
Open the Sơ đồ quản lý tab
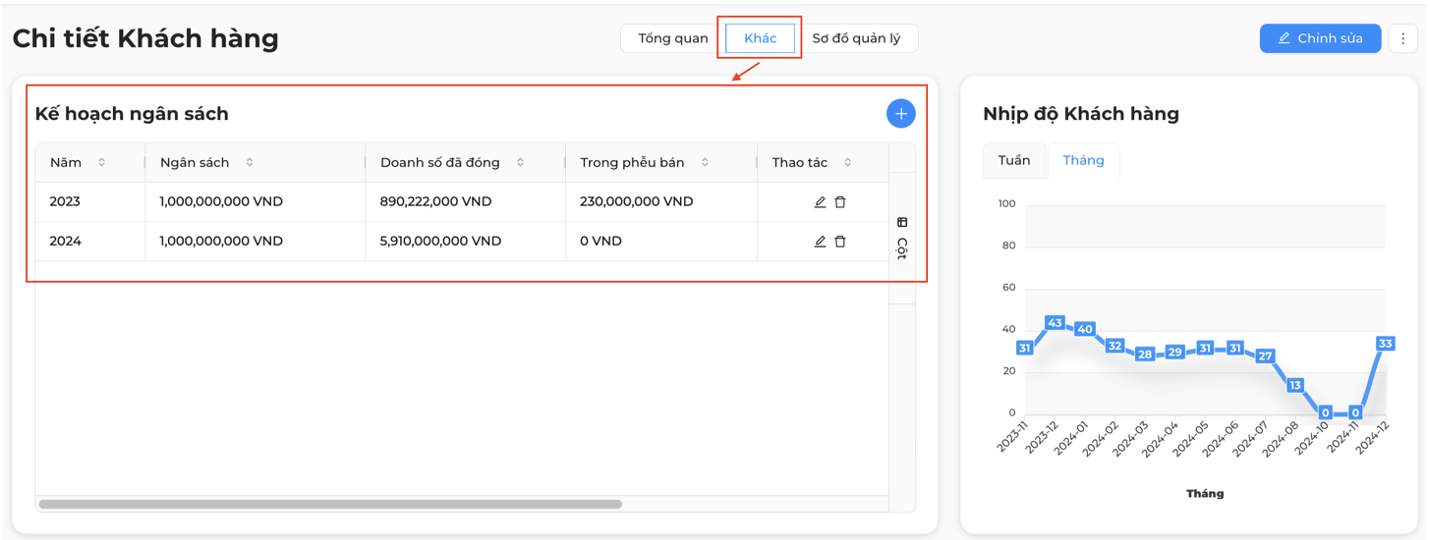(x=856, y=38)
